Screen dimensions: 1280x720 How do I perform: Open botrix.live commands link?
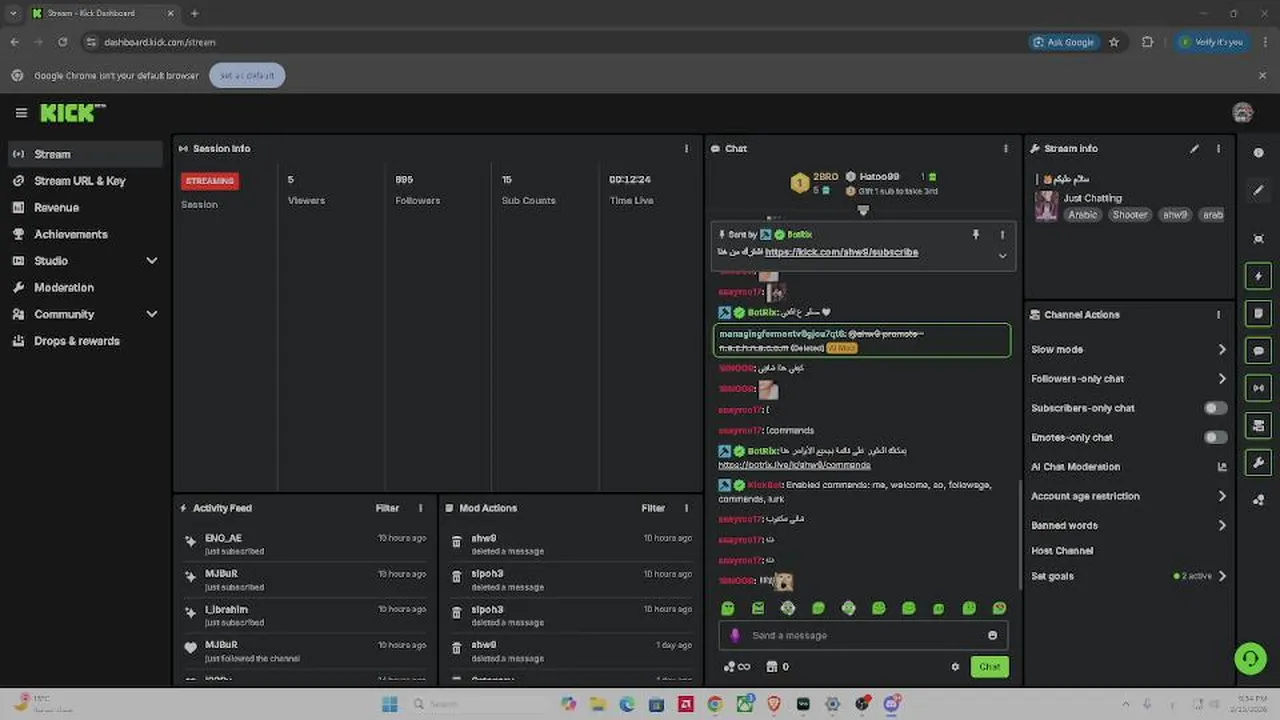click(794, 465)
